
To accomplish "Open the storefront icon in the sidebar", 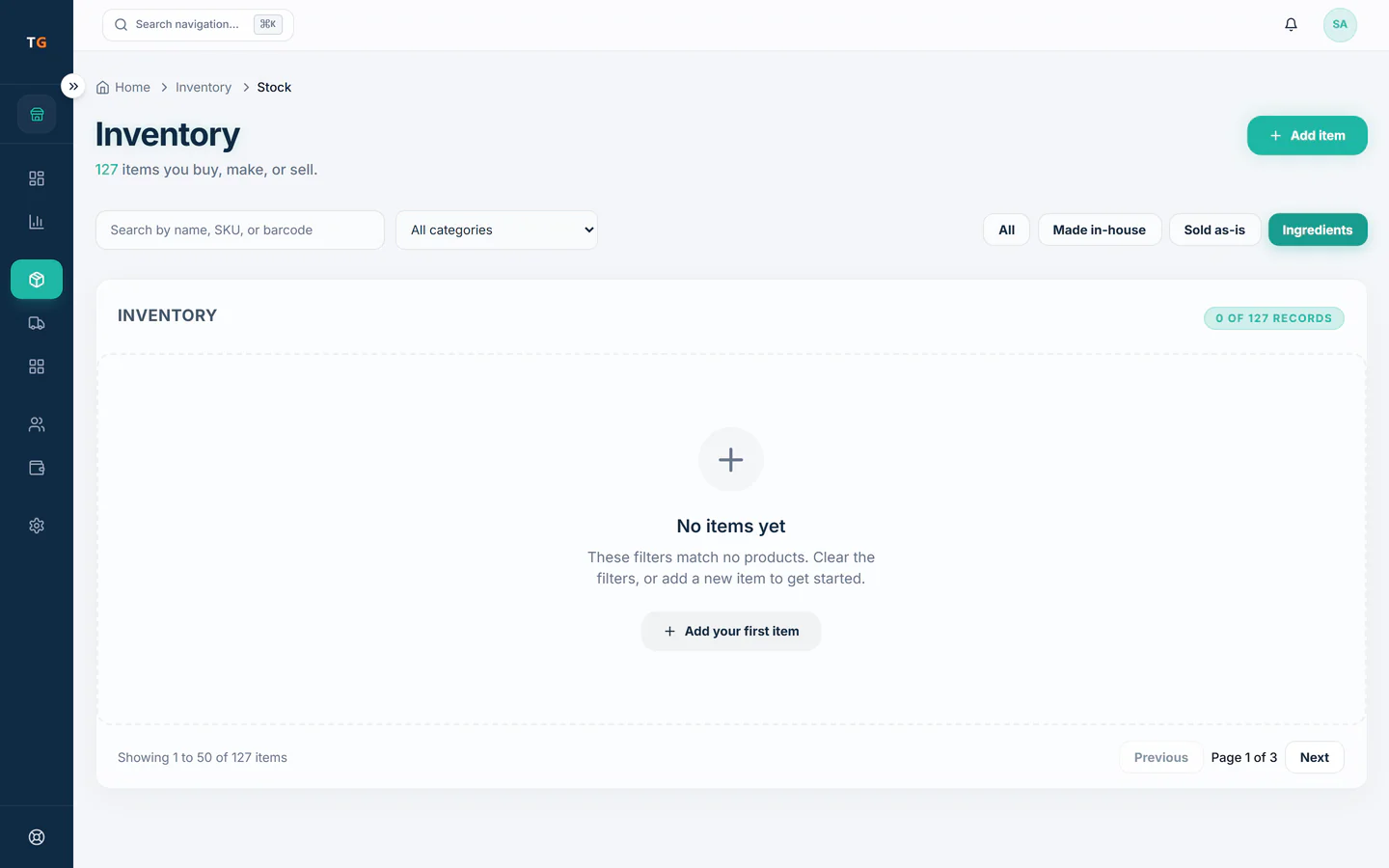I will coord(37,114).
